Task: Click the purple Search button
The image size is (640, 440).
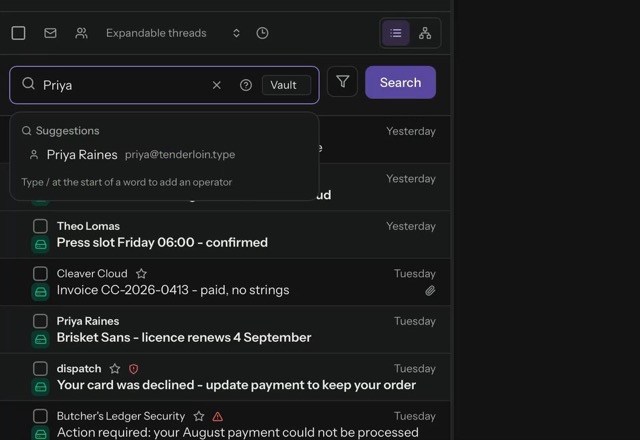Action: [400, 82]
